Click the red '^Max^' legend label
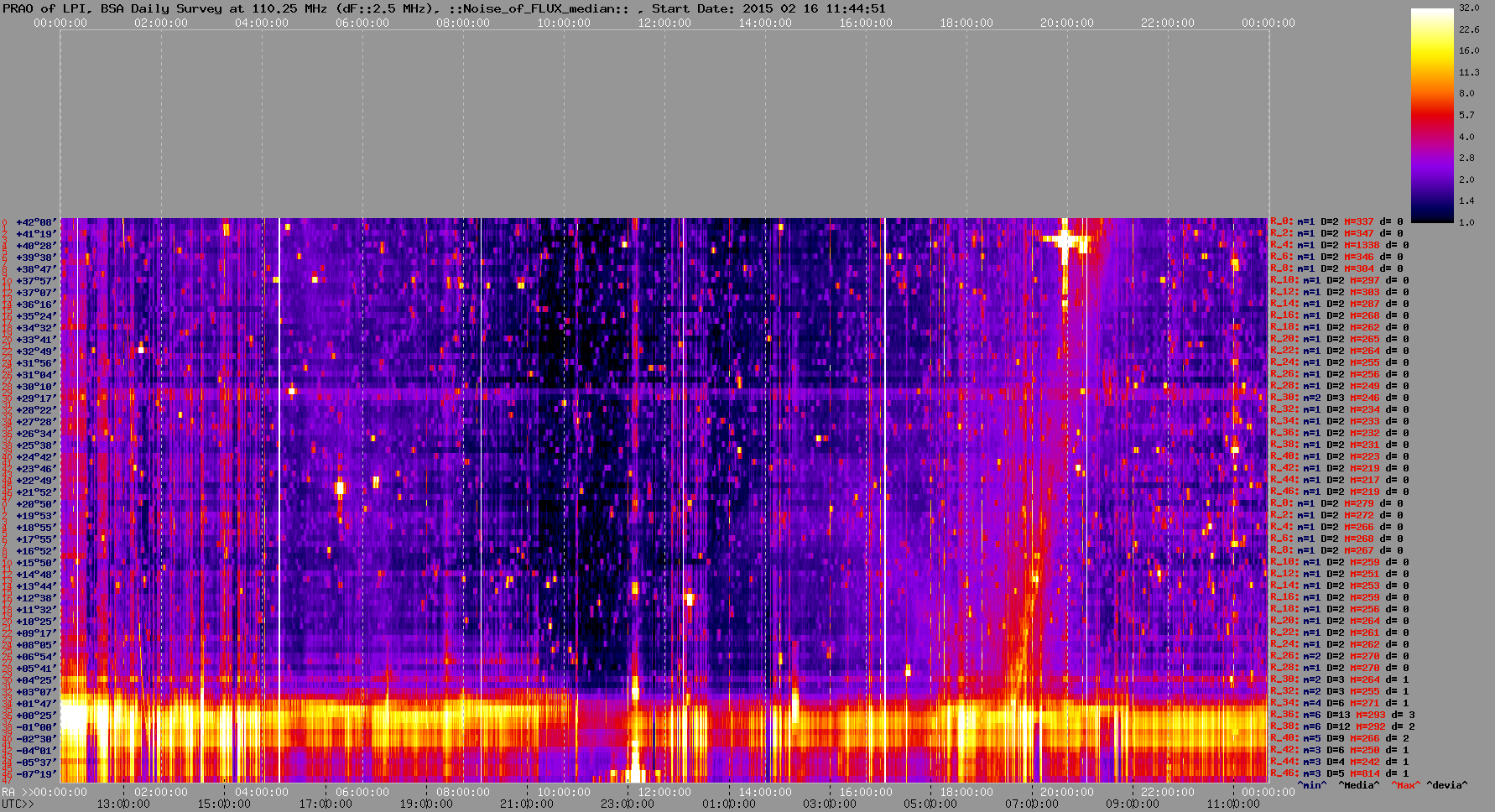 pos(1405,785)
